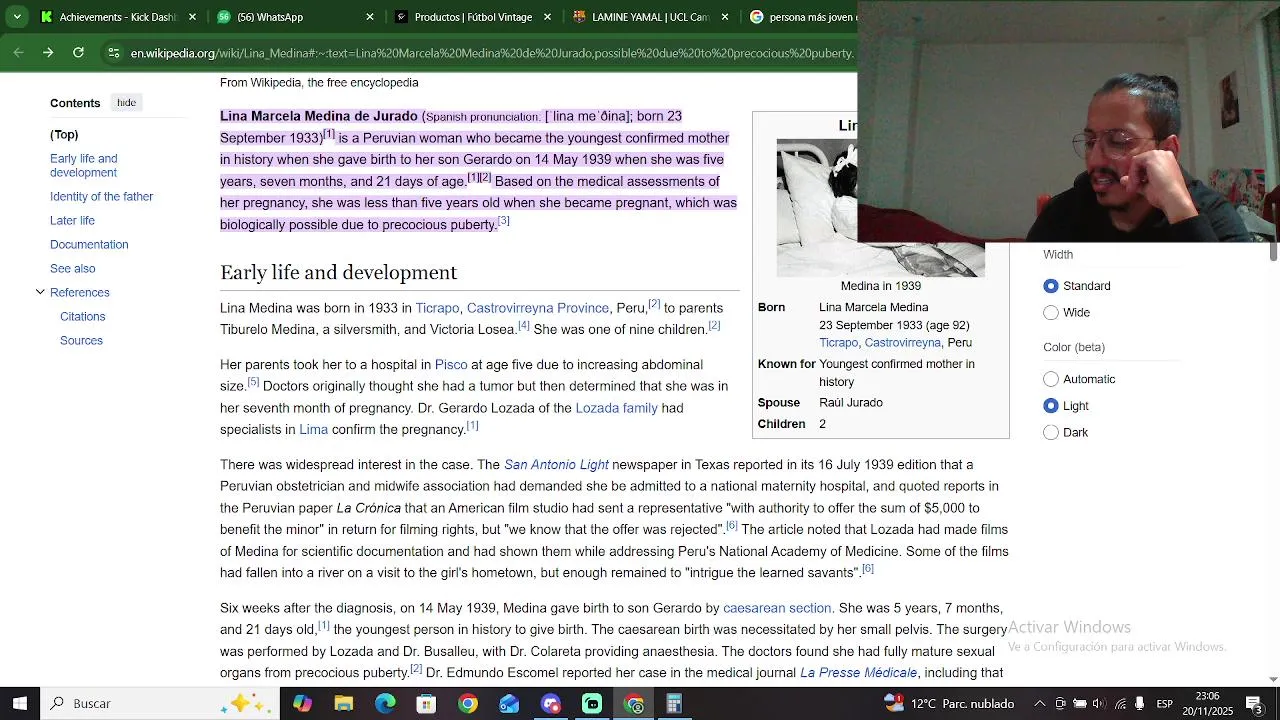The image size is (1280, 720).
Task: Reload the Wikipedia page
Action: point(78,53)
